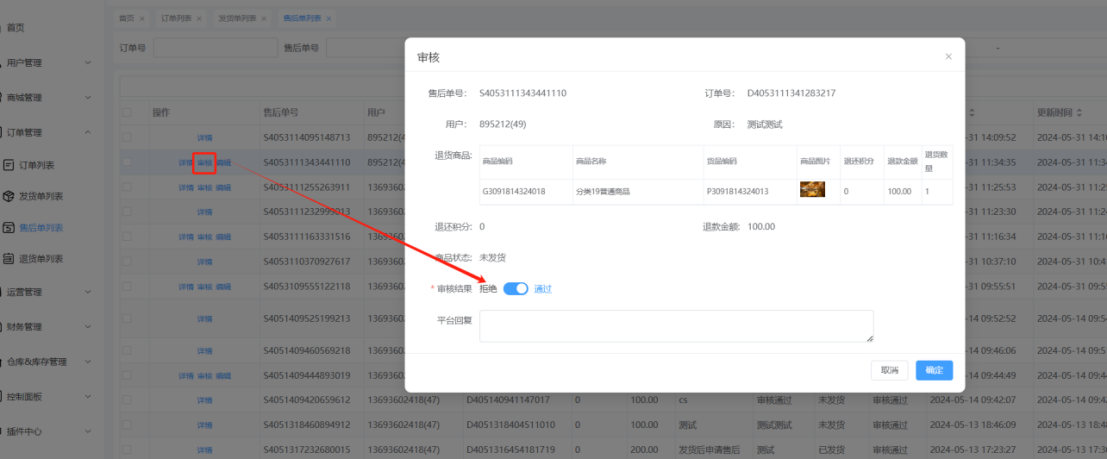Screen dimensions: 1107x459
Task: Tick the checkbox for row S4053109555122118
Action: click(126, 287)
